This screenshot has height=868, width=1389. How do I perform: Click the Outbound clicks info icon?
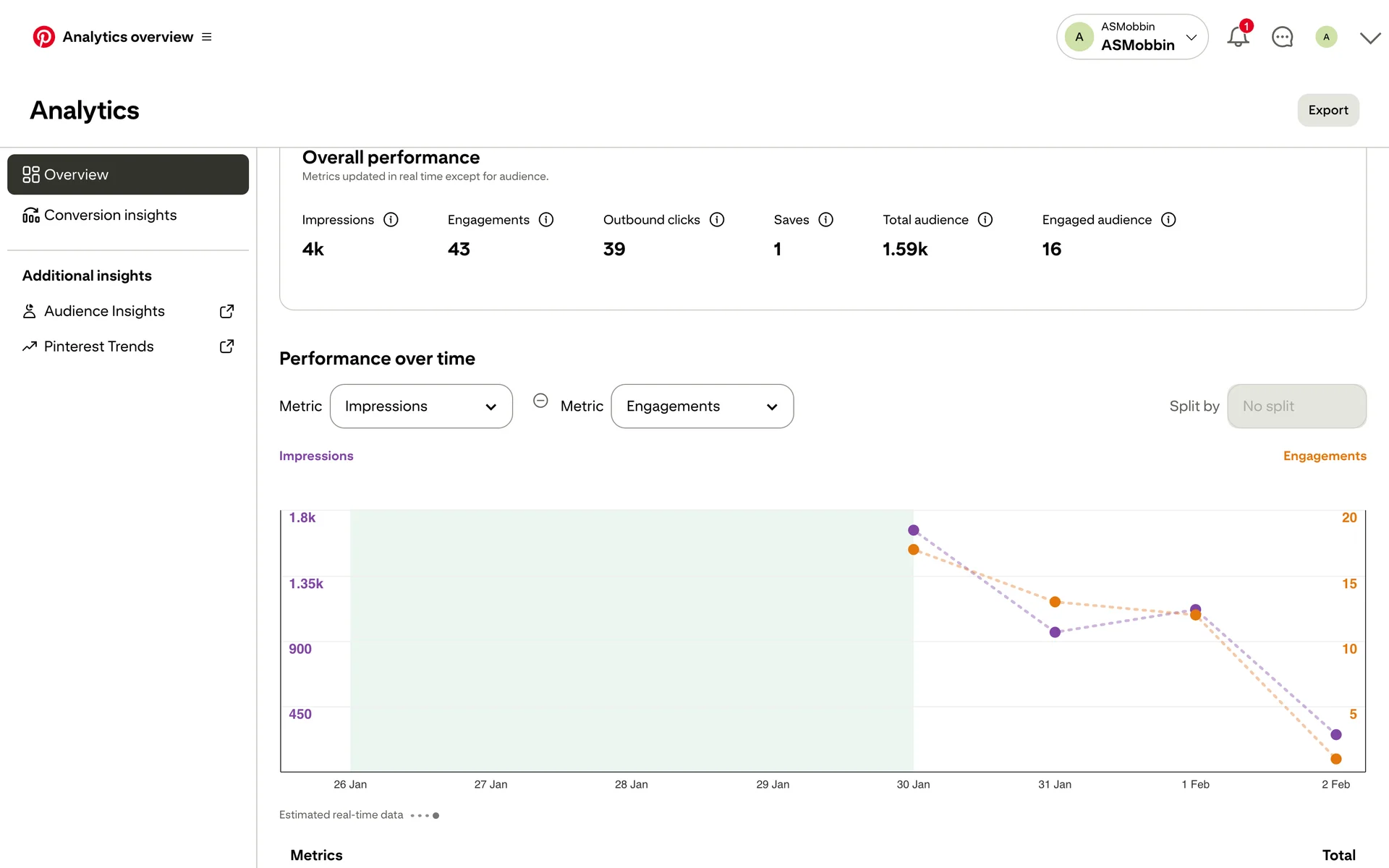click(717, 220)
